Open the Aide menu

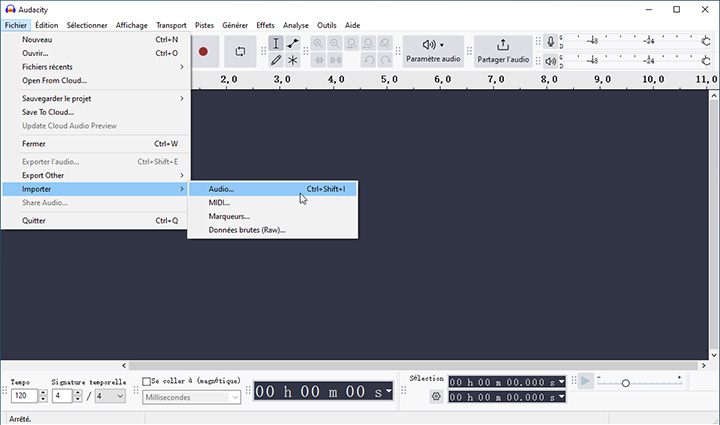(353, 25)
